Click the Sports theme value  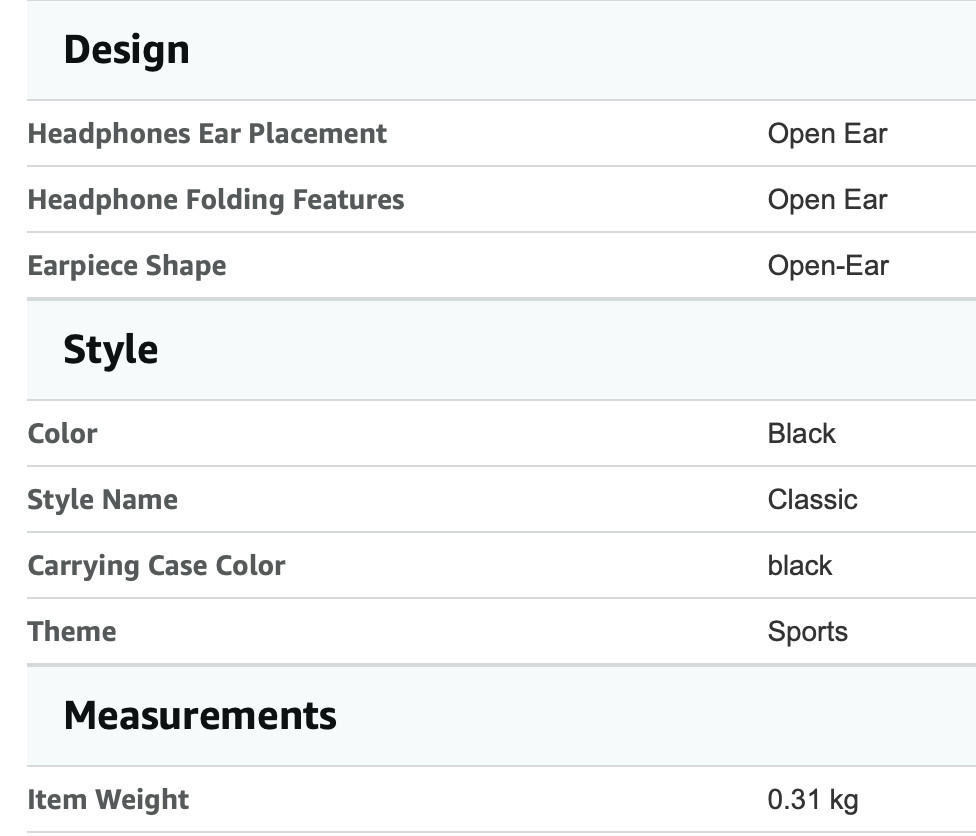(x=807, y=632)
